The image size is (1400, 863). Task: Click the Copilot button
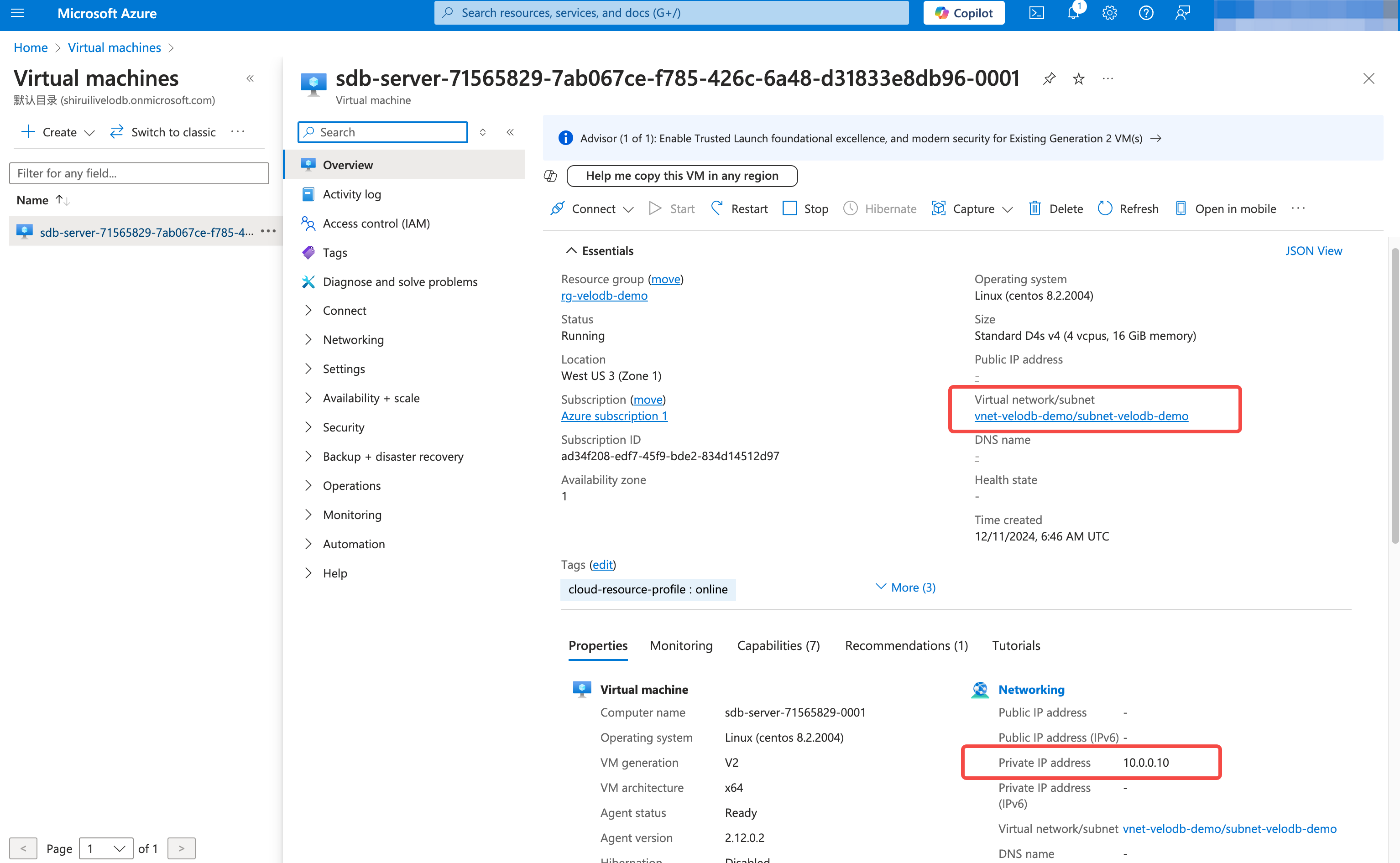[x=964, y=13]
